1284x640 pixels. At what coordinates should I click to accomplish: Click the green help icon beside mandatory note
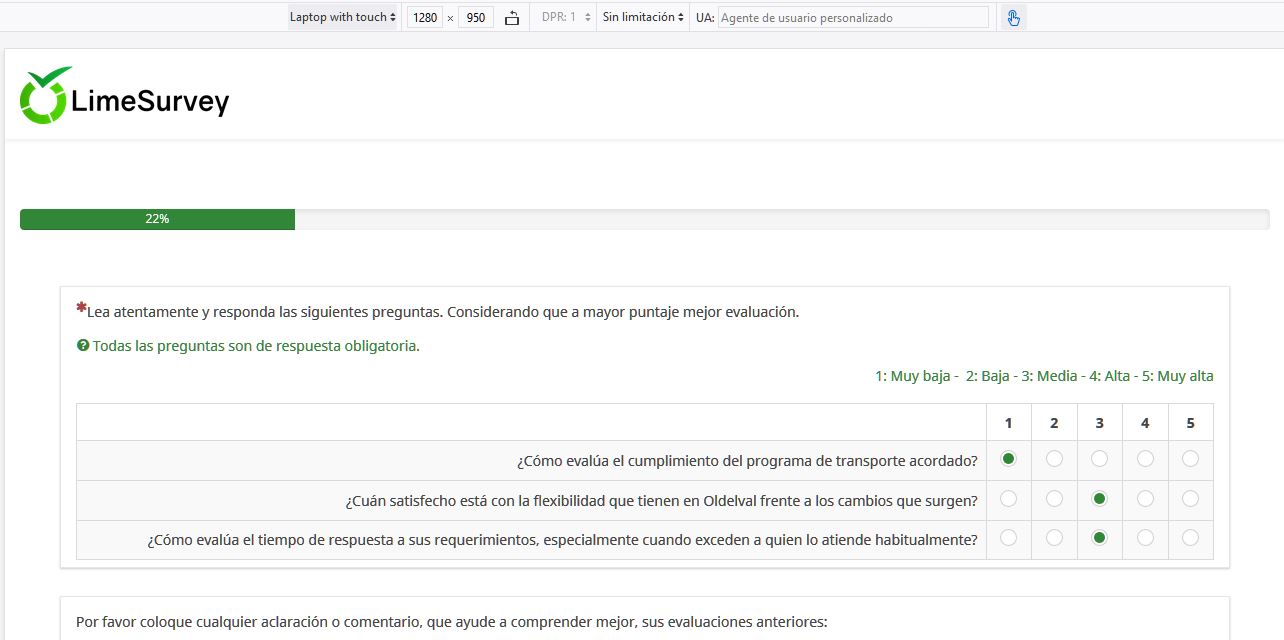point(83,346)
